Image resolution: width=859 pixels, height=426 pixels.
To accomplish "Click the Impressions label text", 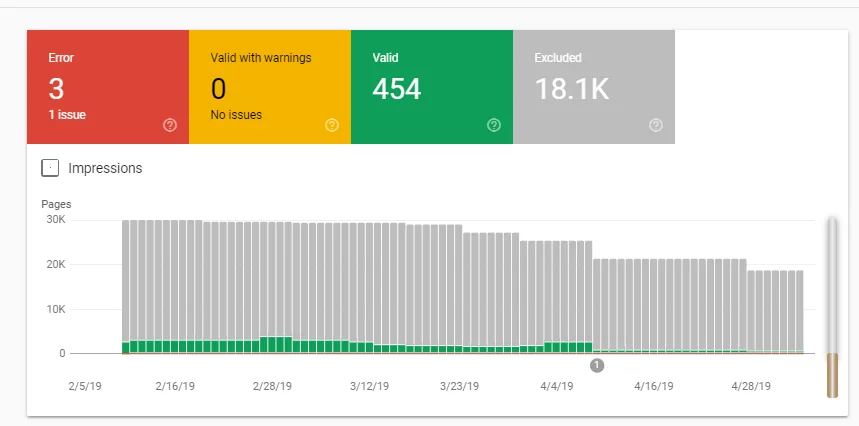I will [x=105, y=168].
